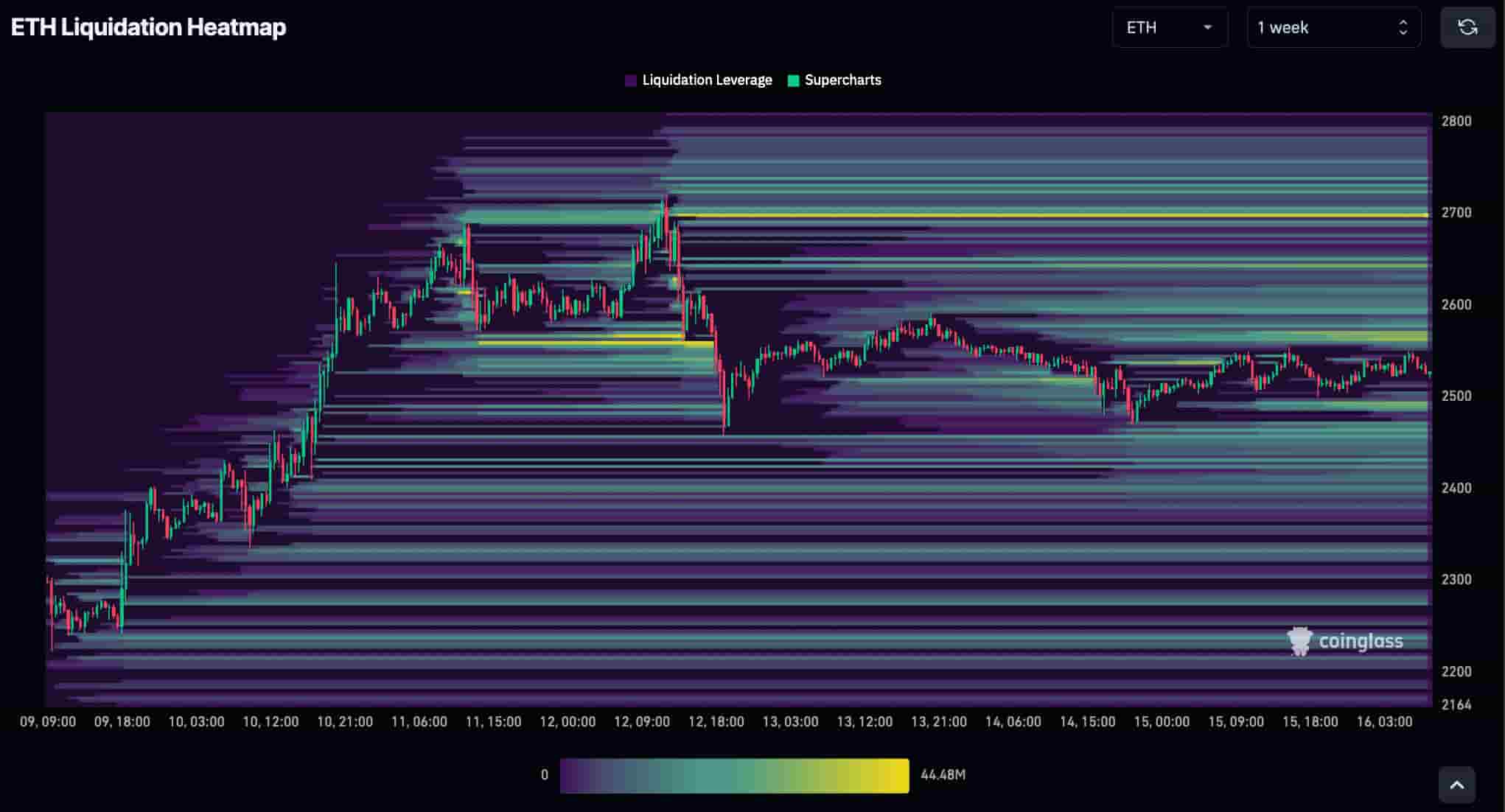Viewport: 1505px width, 812px height.
Task: Click the coinglass logo watermark
Action: pos(1345,641)
